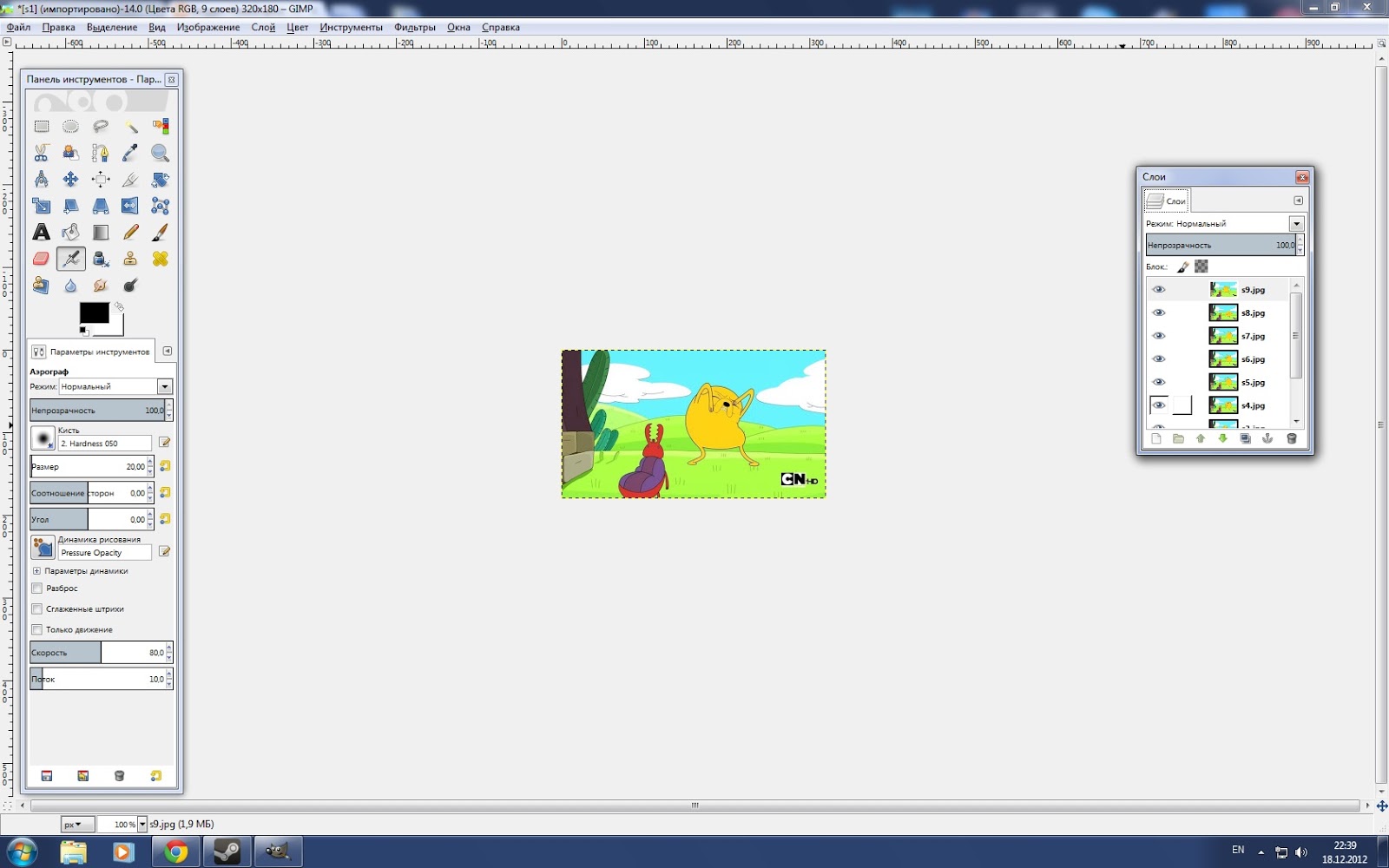Open the Правка menu

coord(58,27)
